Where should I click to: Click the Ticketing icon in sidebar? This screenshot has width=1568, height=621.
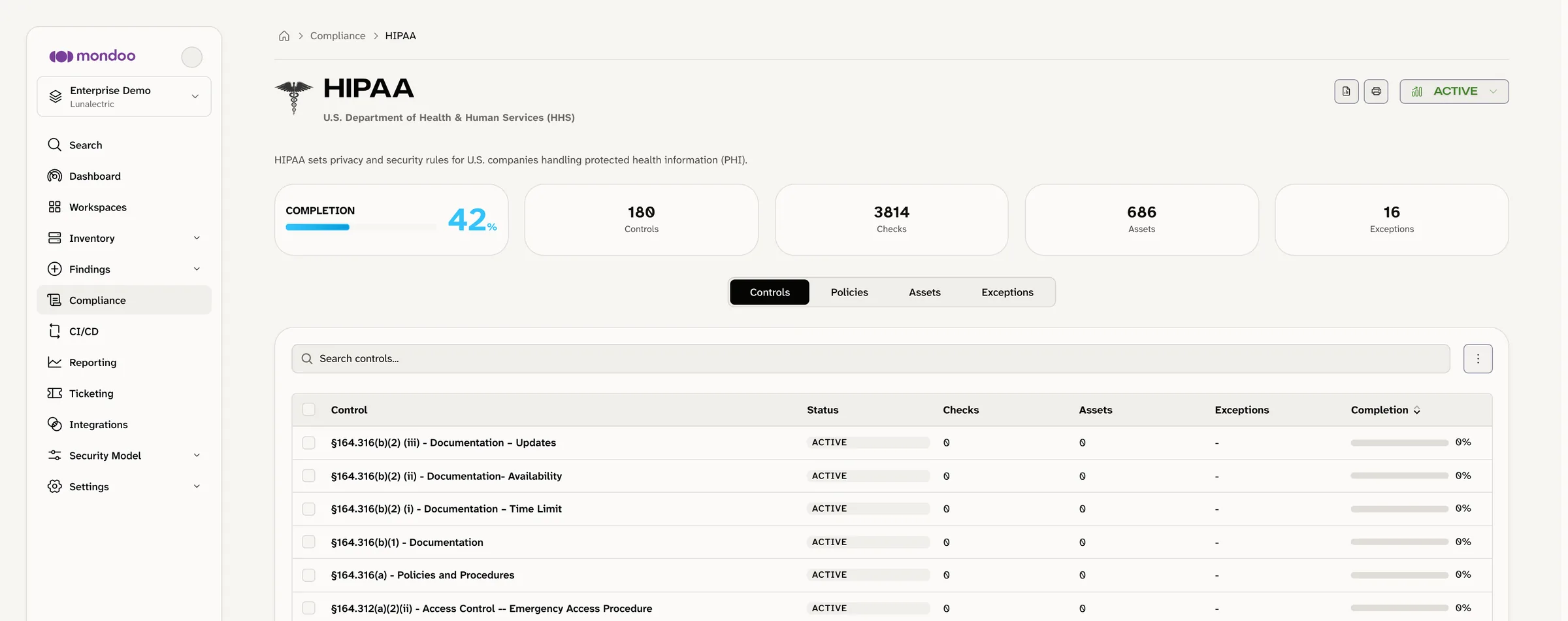pos(55,393)
